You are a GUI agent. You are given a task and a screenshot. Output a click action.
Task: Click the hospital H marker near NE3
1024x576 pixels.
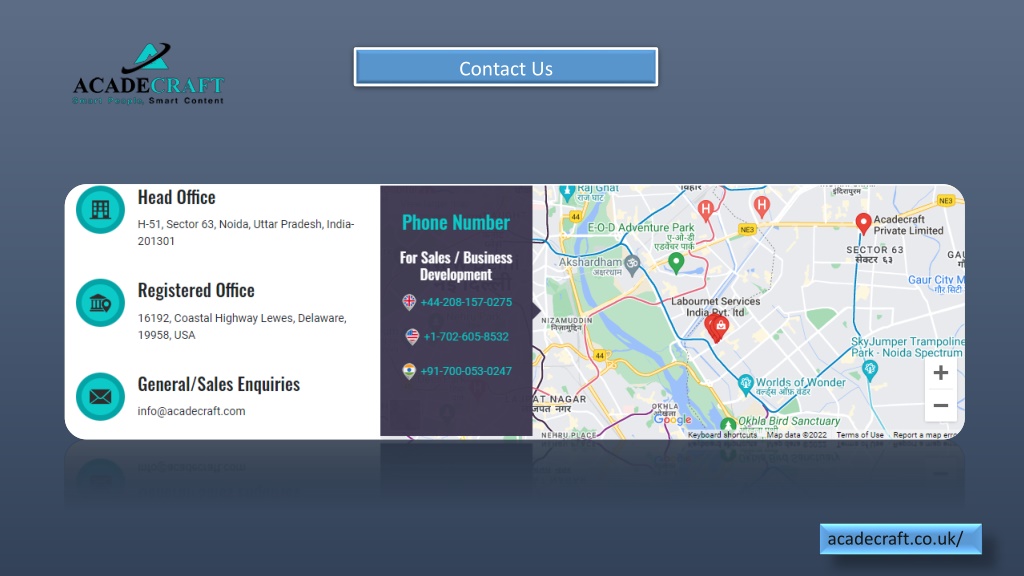click(x=761, y=206)
